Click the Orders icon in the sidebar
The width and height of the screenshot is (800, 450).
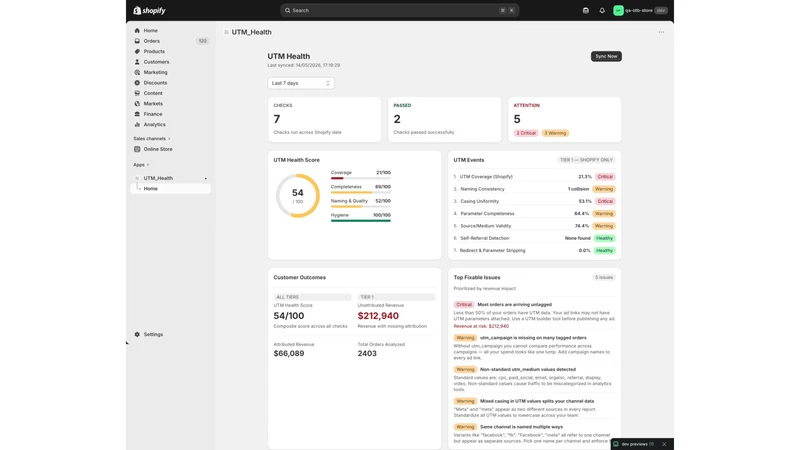click(137, 41)
